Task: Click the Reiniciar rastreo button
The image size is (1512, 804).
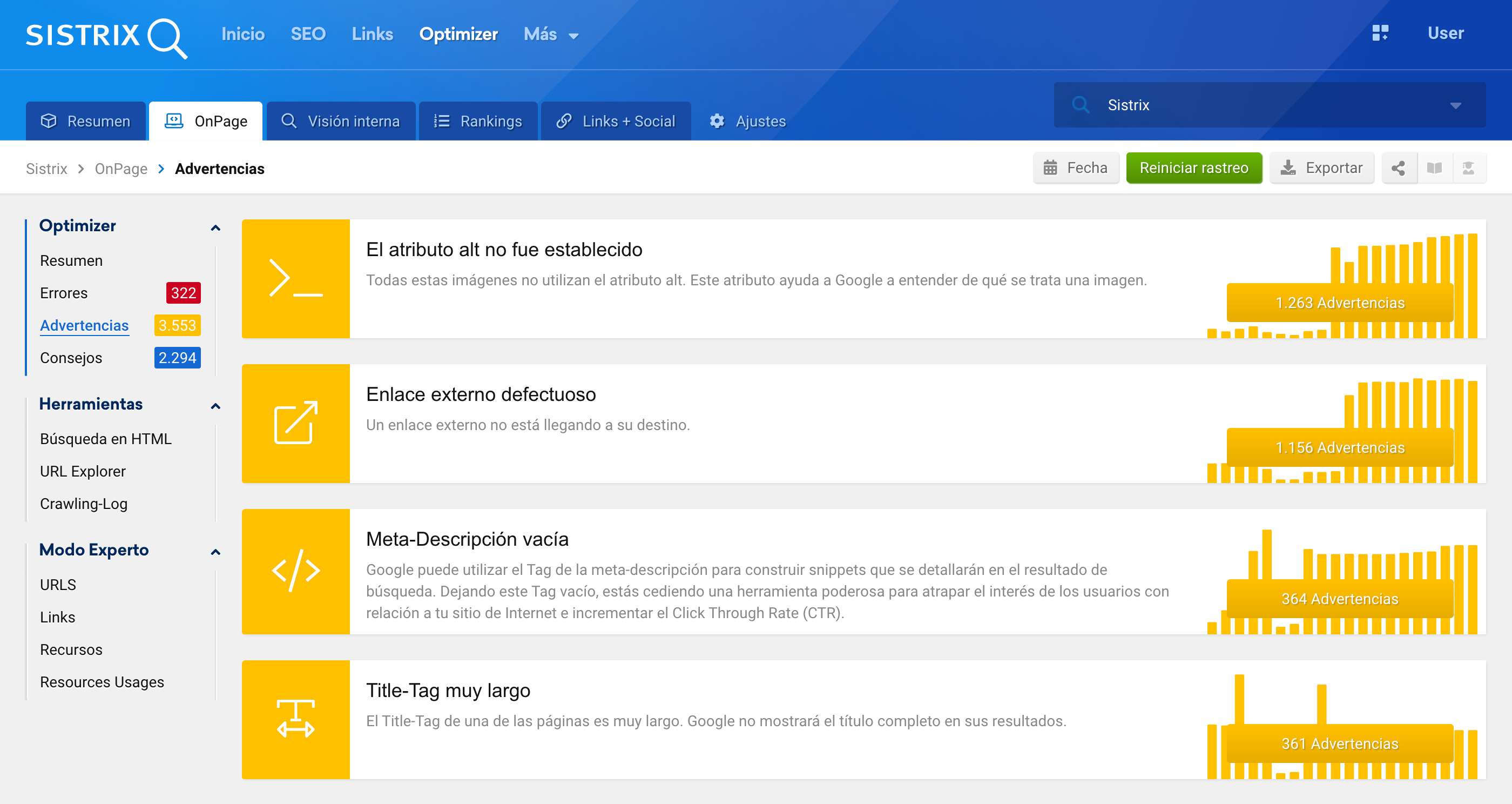Action: tap(1193, 168)
